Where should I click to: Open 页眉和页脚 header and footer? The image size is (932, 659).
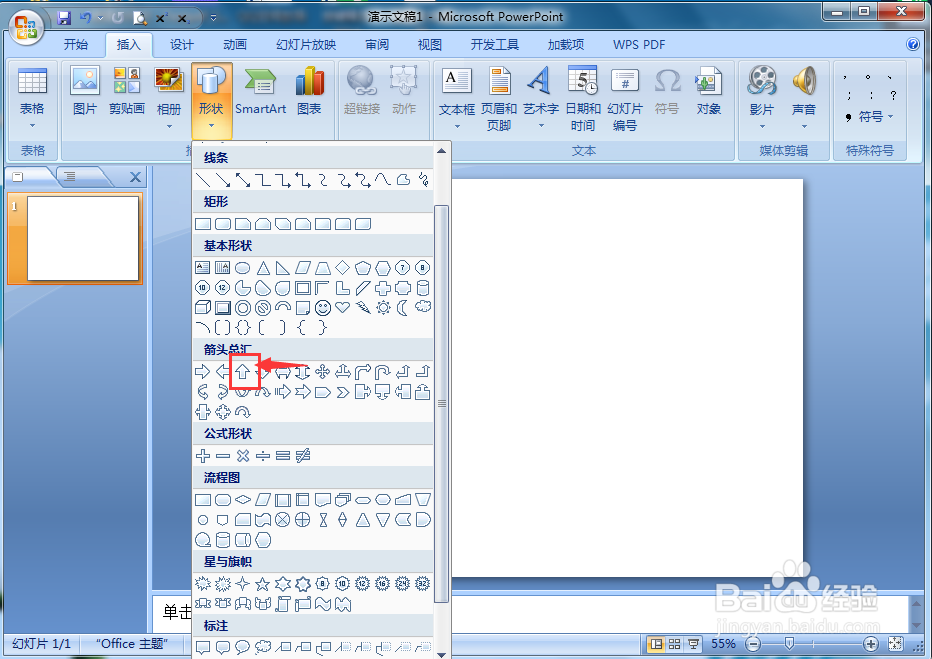pos(499,100)
